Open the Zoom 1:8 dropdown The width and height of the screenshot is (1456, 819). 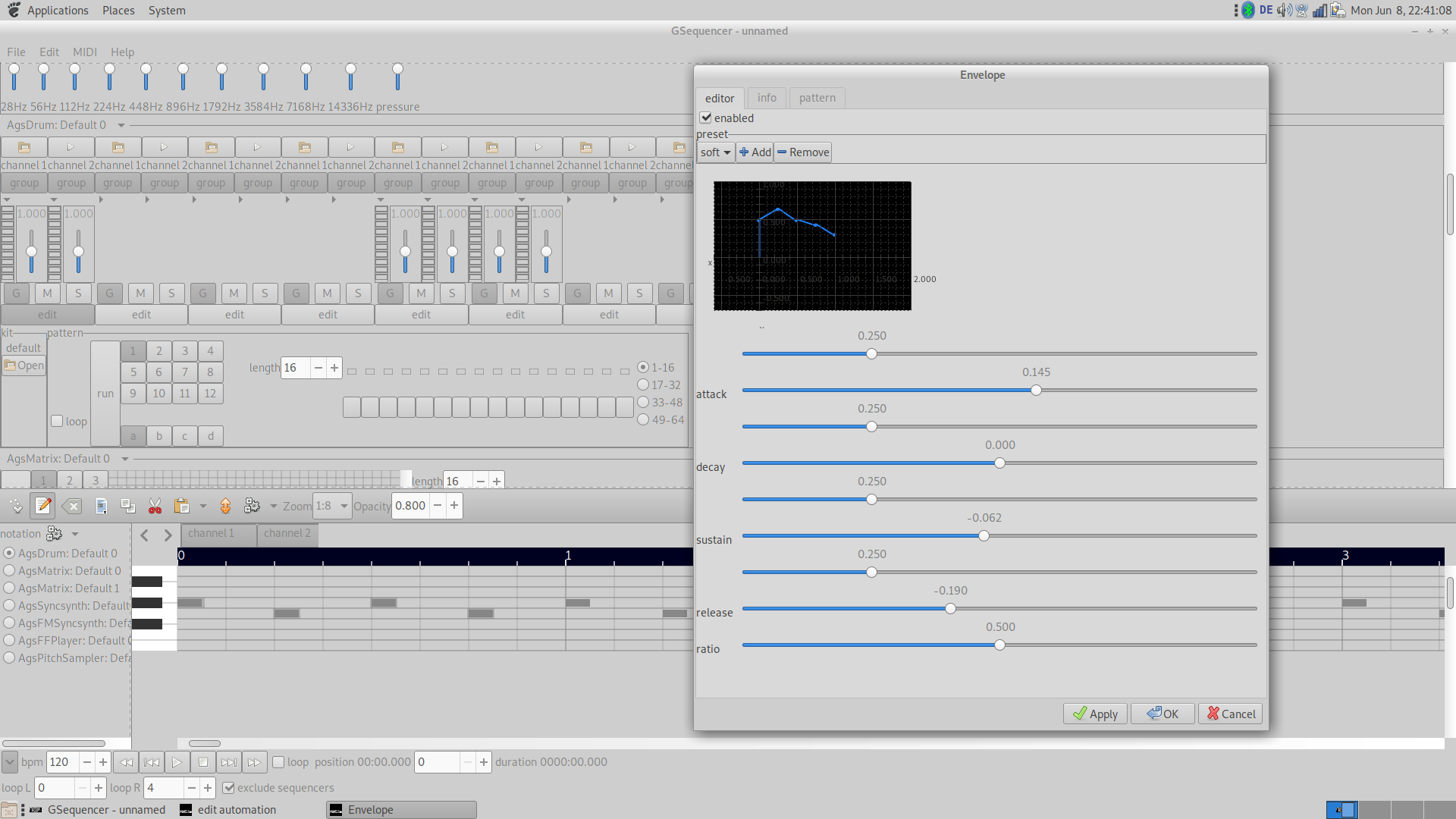(x=333, y=506)
